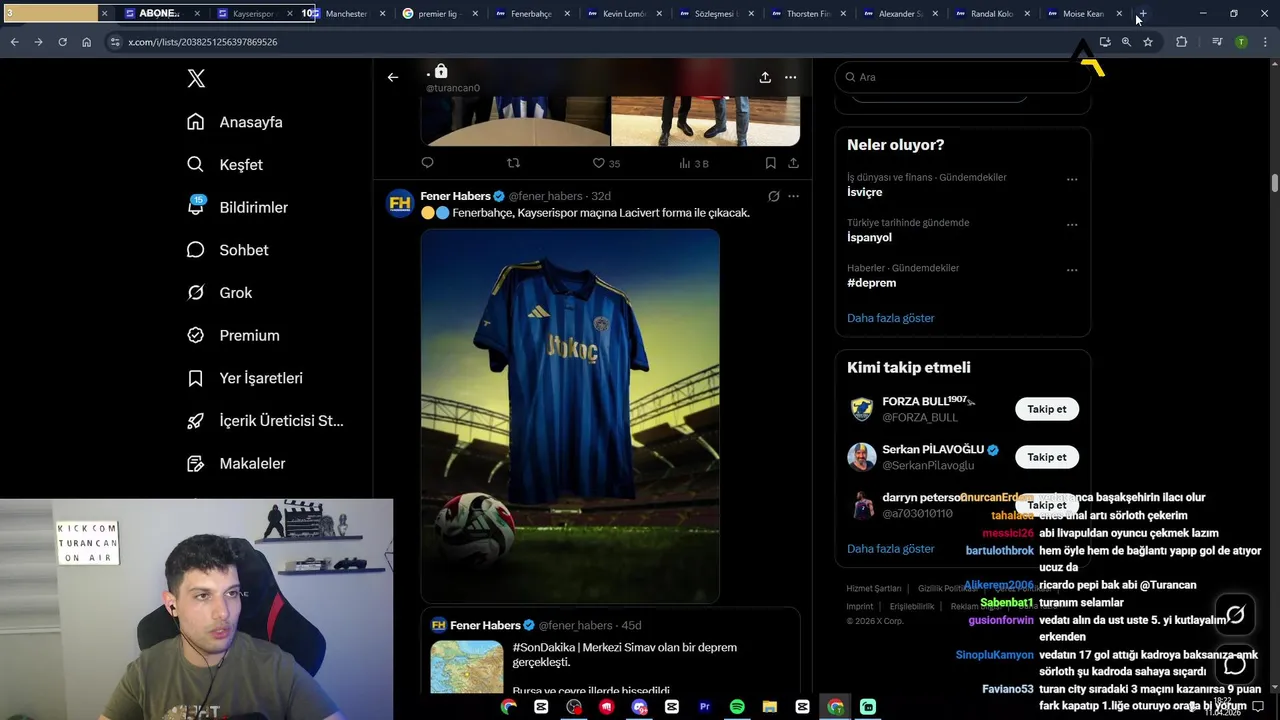Open Spotify from the taskbar
The image size is (1280, 720).
tap(737, 707)
